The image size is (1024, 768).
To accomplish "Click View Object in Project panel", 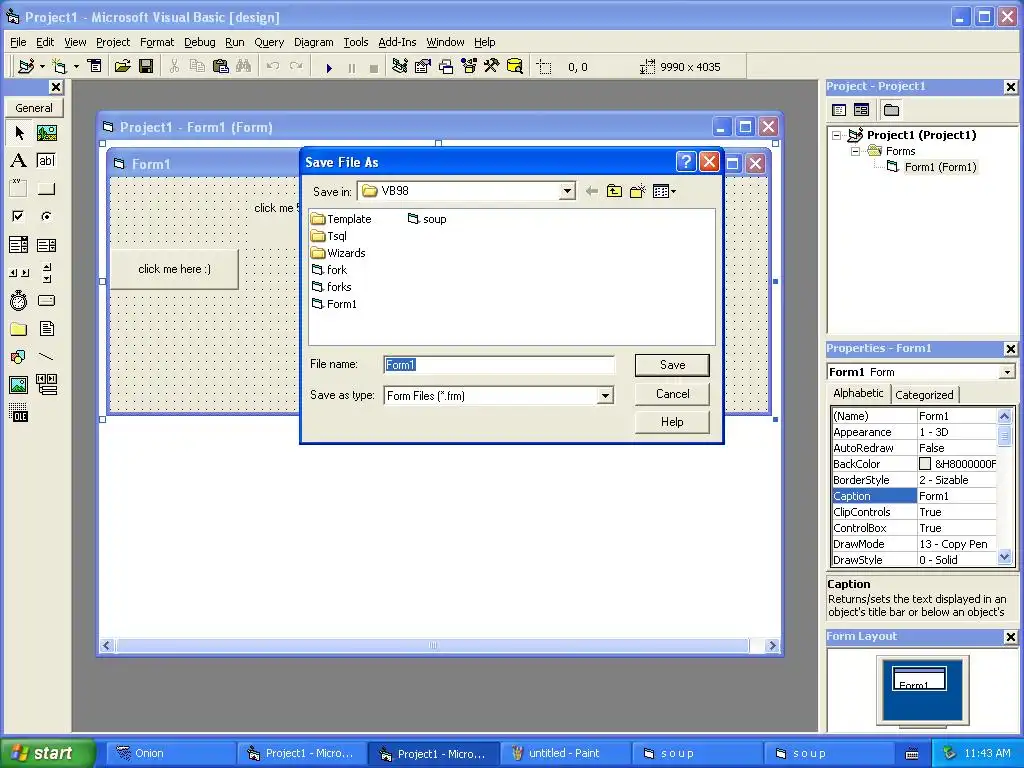I will click(861, 110).
